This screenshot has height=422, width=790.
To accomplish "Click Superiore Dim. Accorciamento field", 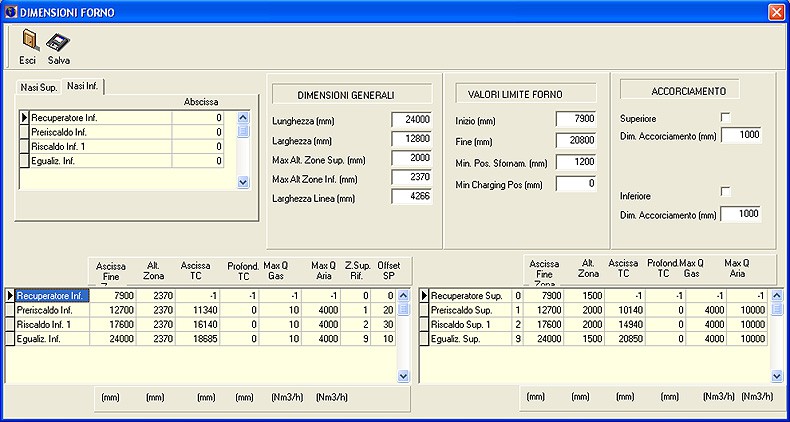I will click(741, 135).
